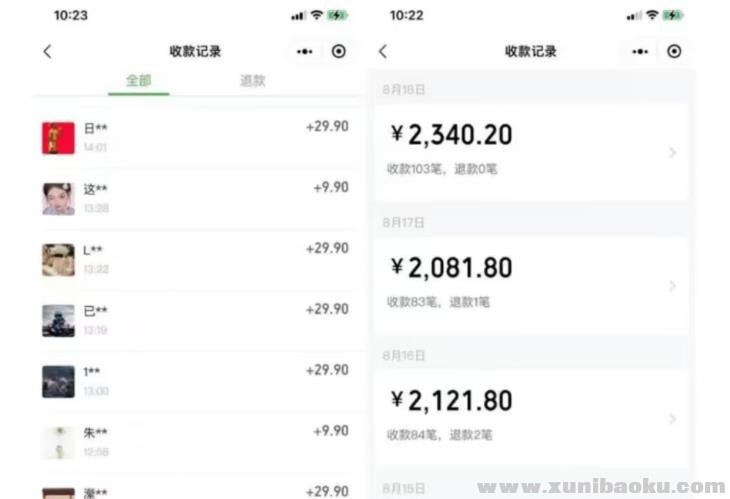Switch to the 退款 tab
The image size is (730, 499).
click(253, 81)
